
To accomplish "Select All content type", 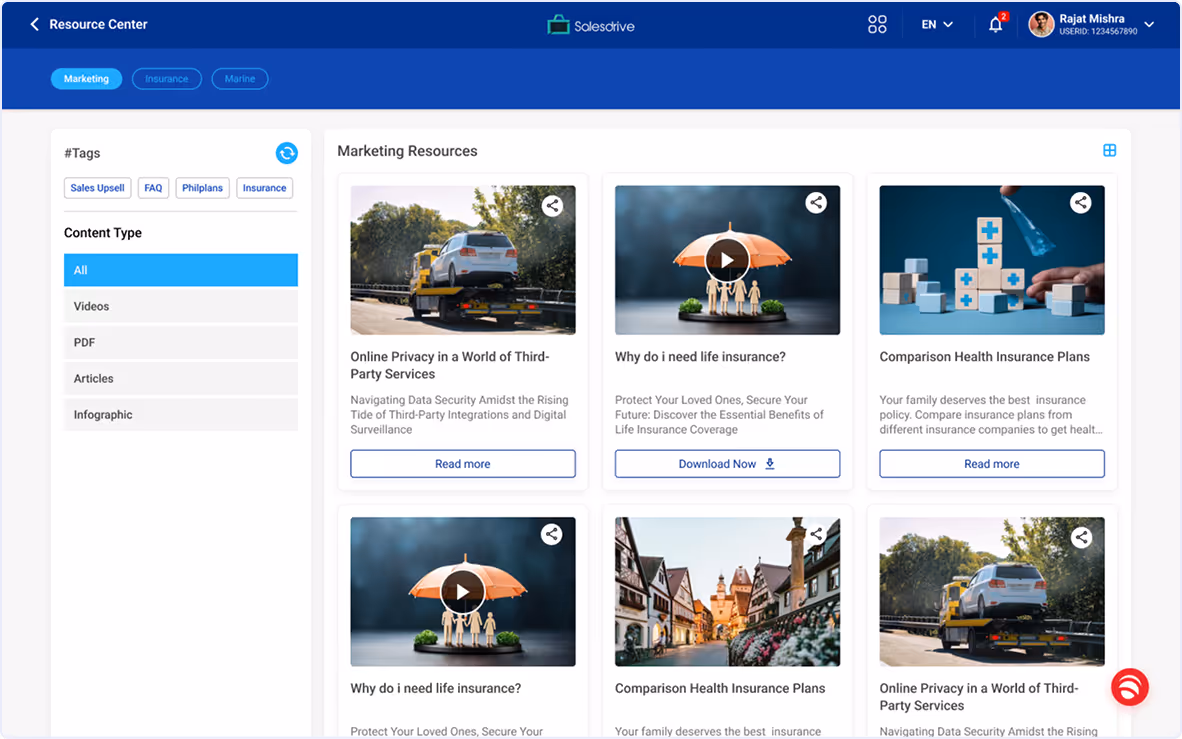I will pyautogui.click(x=181, y=270).
